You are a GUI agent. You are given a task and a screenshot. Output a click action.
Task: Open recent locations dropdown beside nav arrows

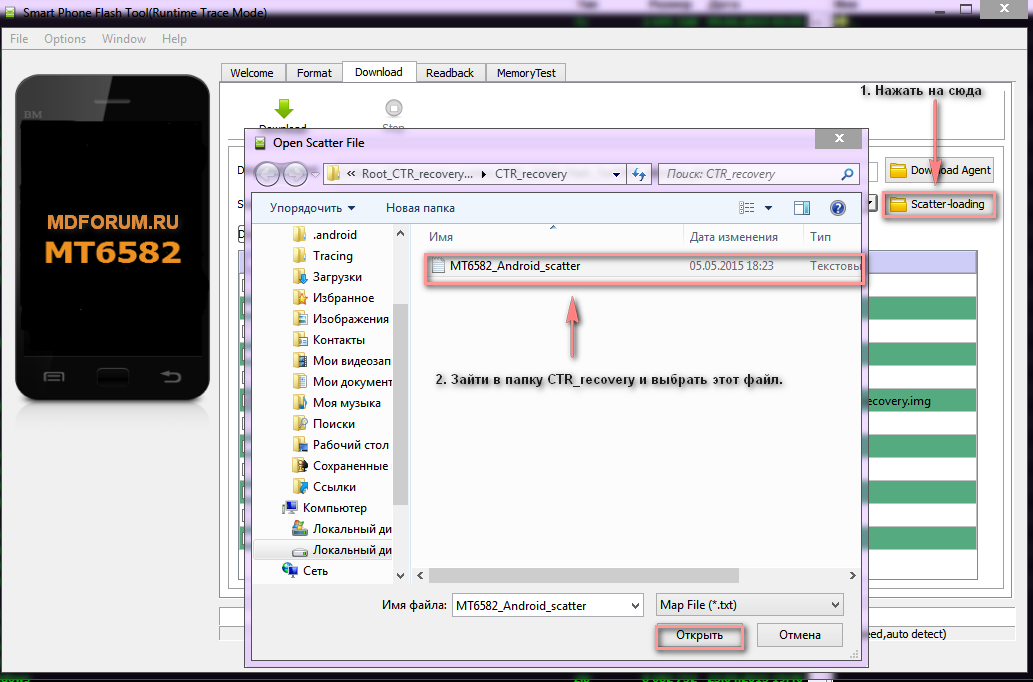point(315,175)
